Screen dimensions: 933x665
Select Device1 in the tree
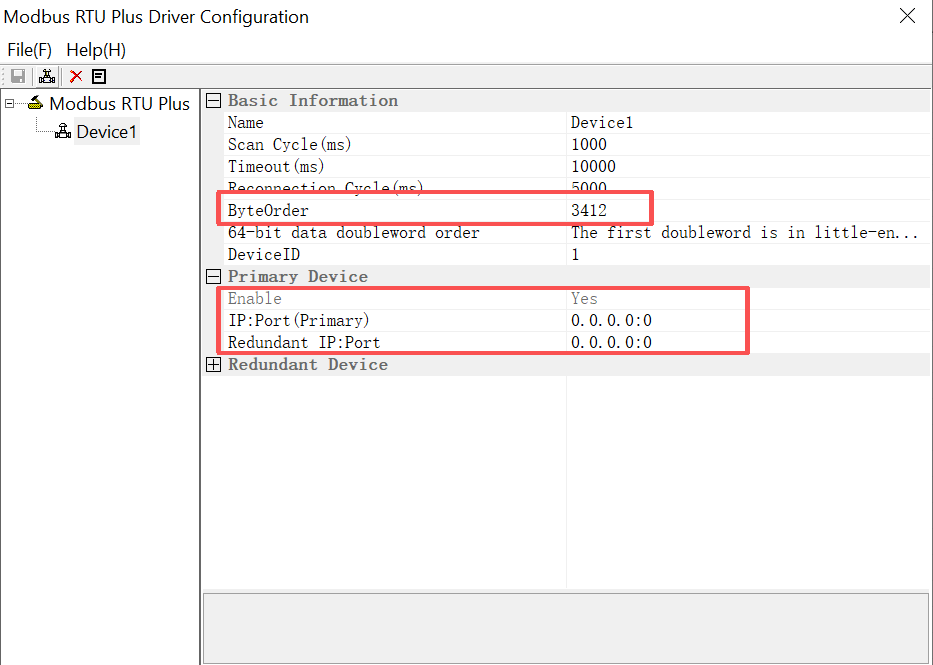pyautogui.click(x=107, y=132)
